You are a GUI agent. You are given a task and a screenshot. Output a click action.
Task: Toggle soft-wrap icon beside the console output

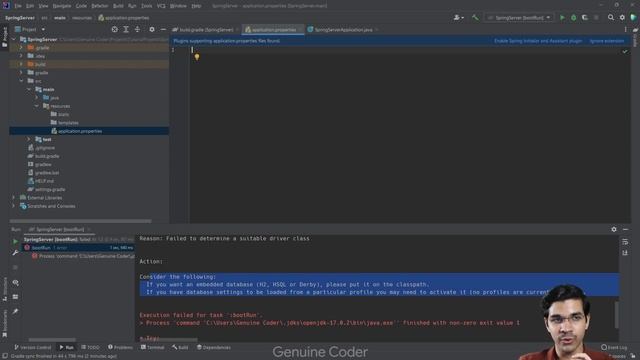tap(625, 242)
